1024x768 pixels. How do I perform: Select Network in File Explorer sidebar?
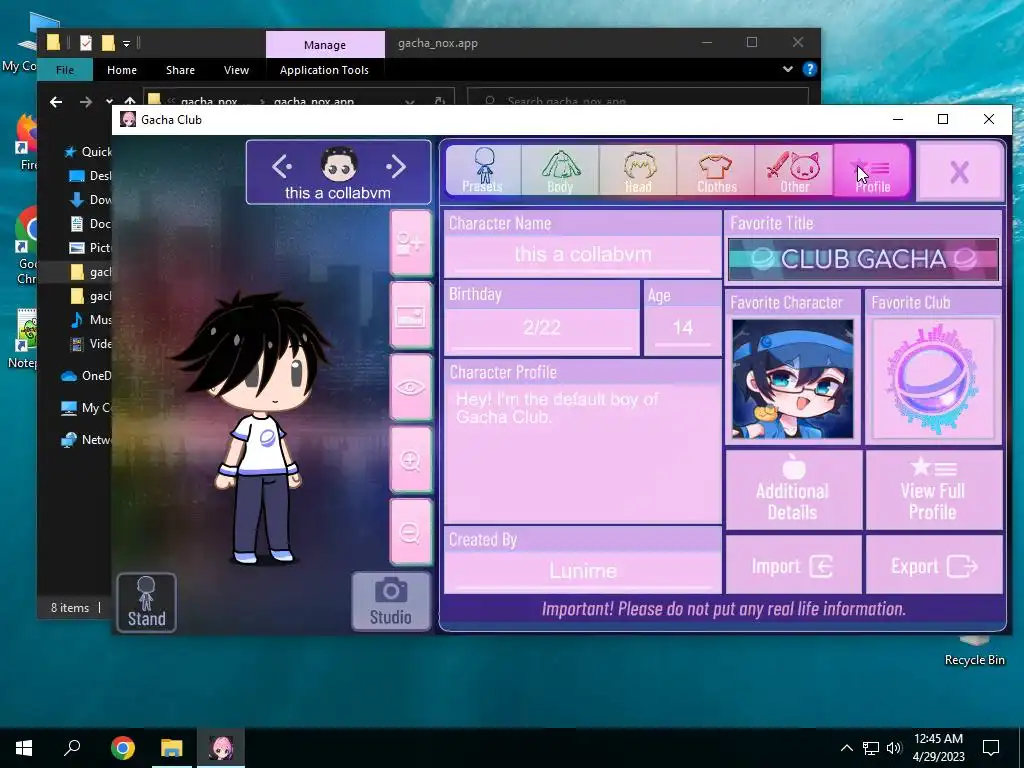point(86,440)
